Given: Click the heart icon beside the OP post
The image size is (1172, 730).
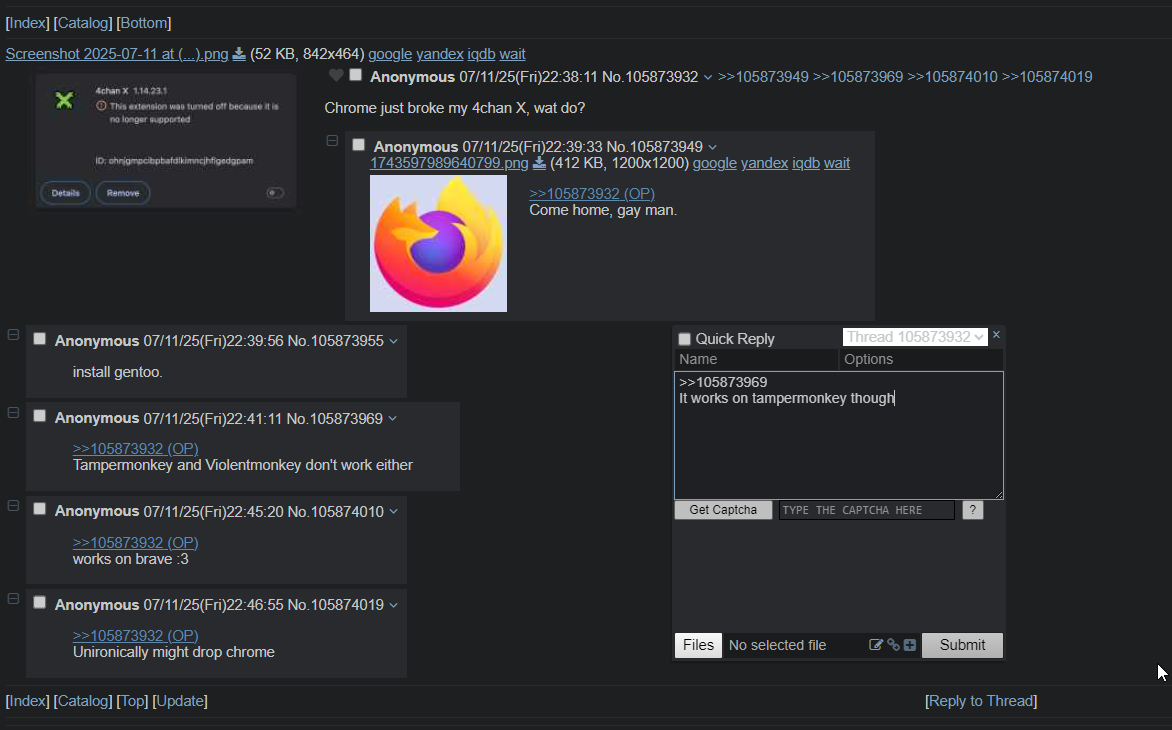Looking at the screenshot, I should 336,75.
